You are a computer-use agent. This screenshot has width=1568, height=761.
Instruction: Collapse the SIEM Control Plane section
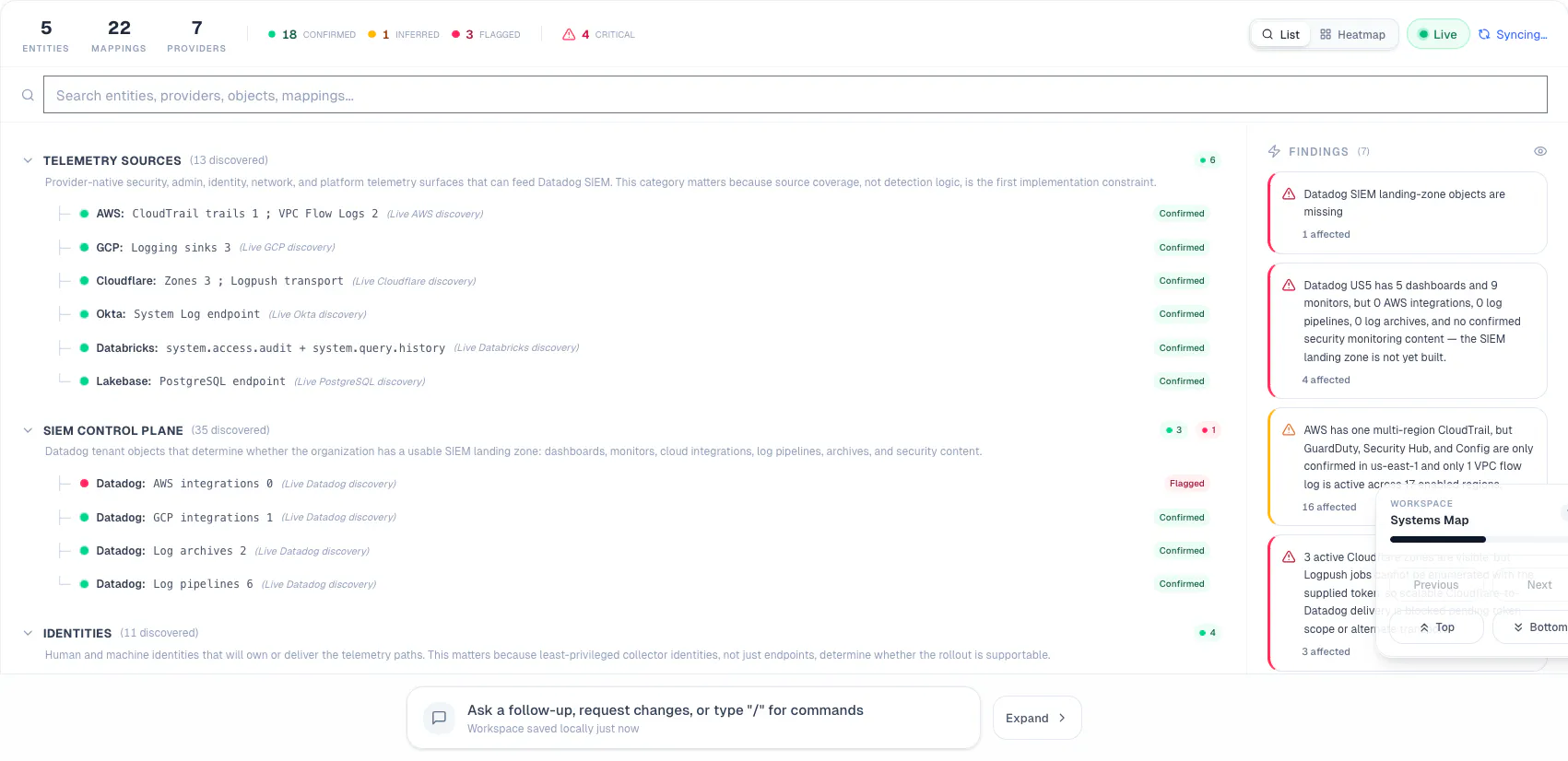pyautogui.click(x=28, y=430)
